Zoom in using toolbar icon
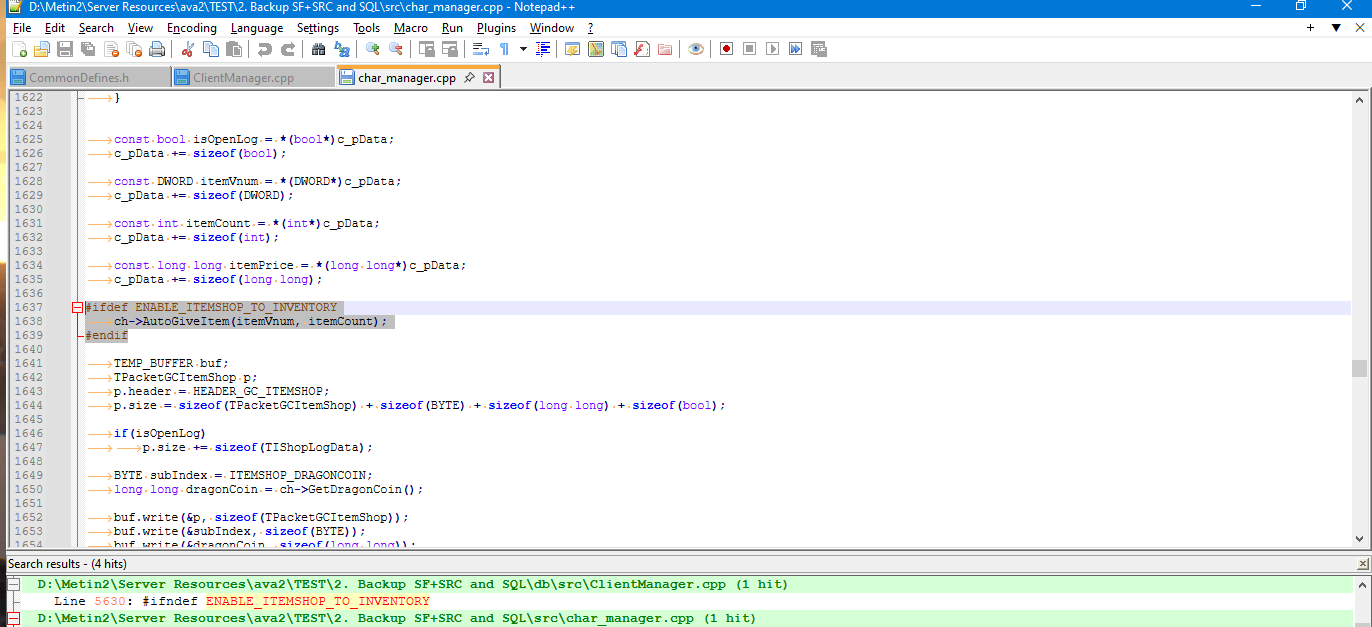Image resolution: width=1372 pixels, height=627 pixels. point(372,49)
